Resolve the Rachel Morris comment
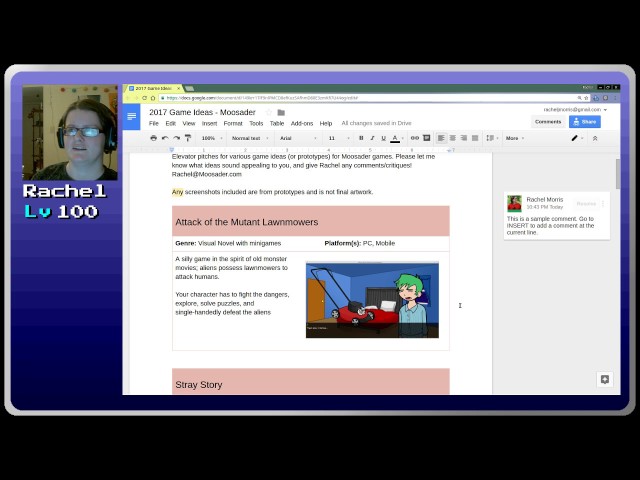The image size is (640, 480). click(x=586, y=203)
